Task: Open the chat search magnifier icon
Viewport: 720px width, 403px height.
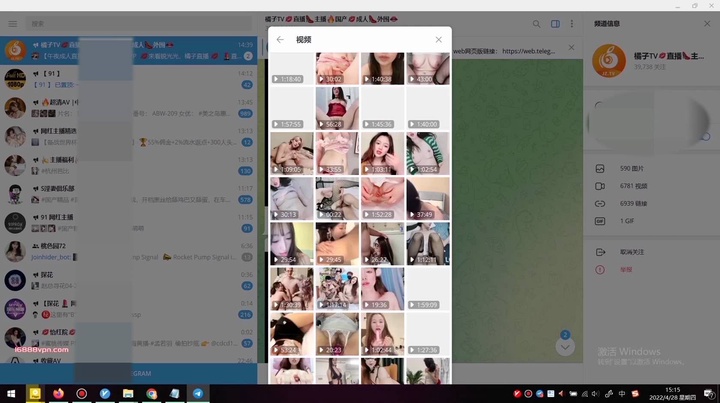Action: [x=536, y=24]
